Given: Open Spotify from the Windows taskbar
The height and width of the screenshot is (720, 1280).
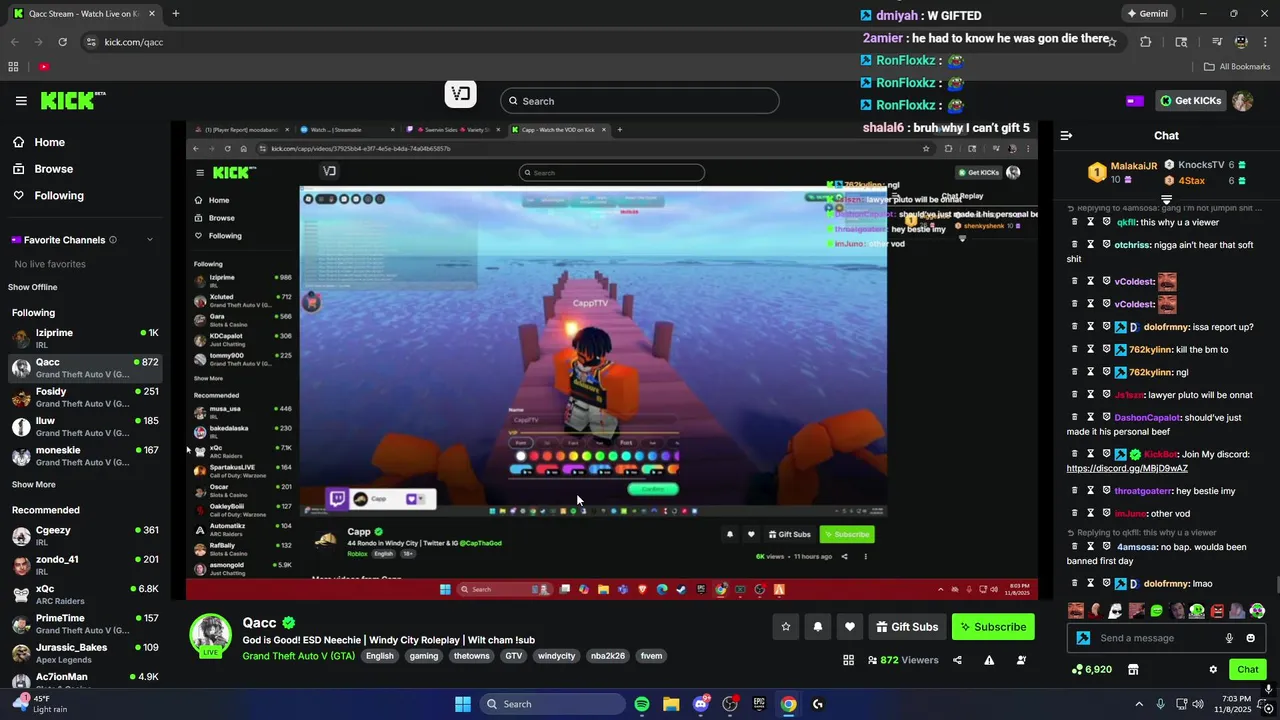Looking at the screenshot, I should pos(642,704).
